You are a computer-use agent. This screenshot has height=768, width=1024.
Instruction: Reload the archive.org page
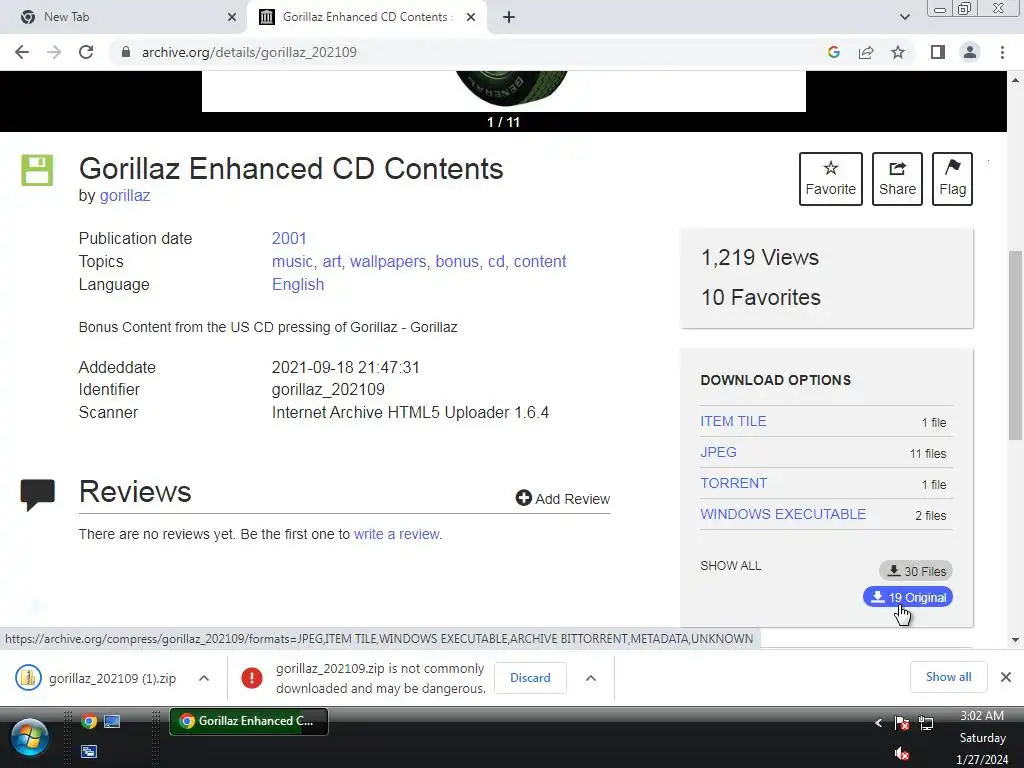coord(86,52)
